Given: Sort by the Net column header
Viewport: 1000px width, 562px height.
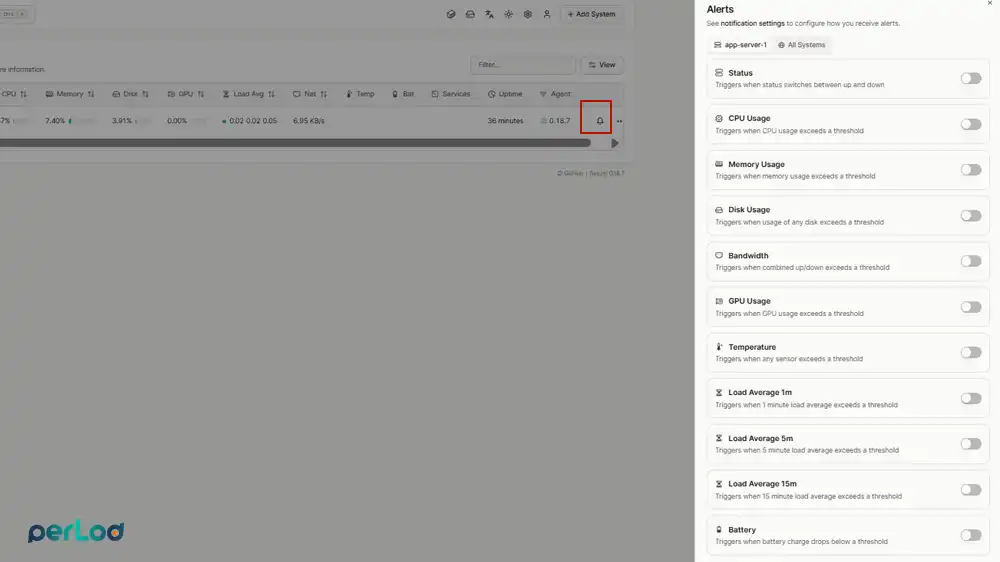Looking at the screenshot, I should tap(310, 94).
